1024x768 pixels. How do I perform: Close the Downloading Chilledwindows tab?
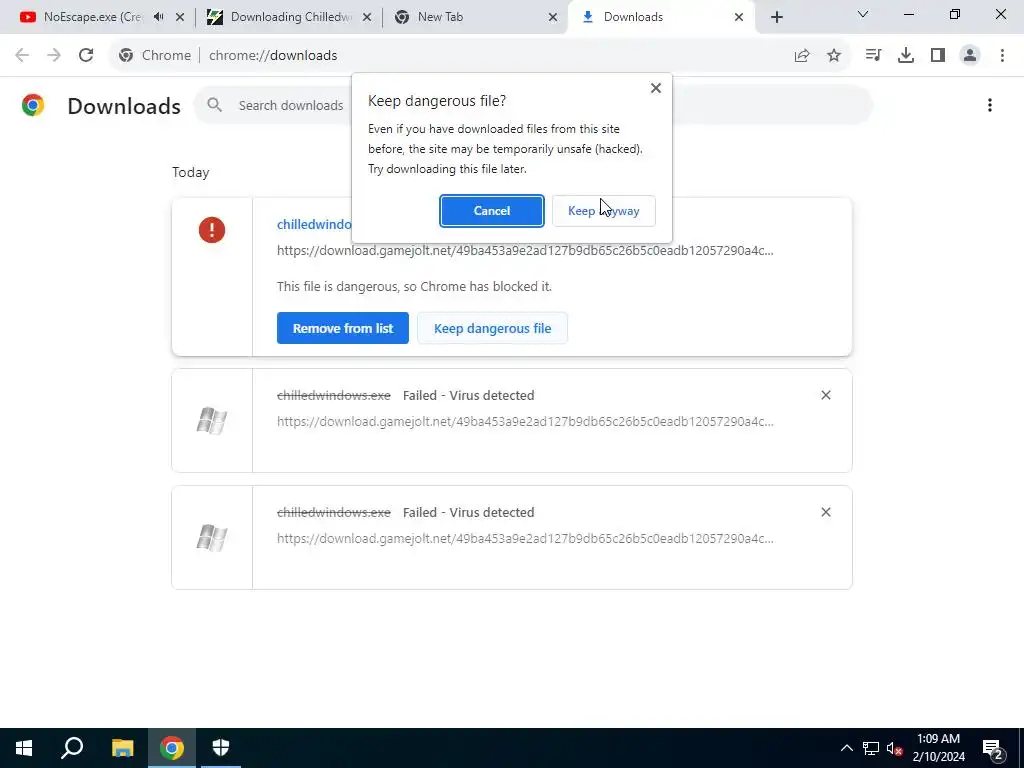367,17
